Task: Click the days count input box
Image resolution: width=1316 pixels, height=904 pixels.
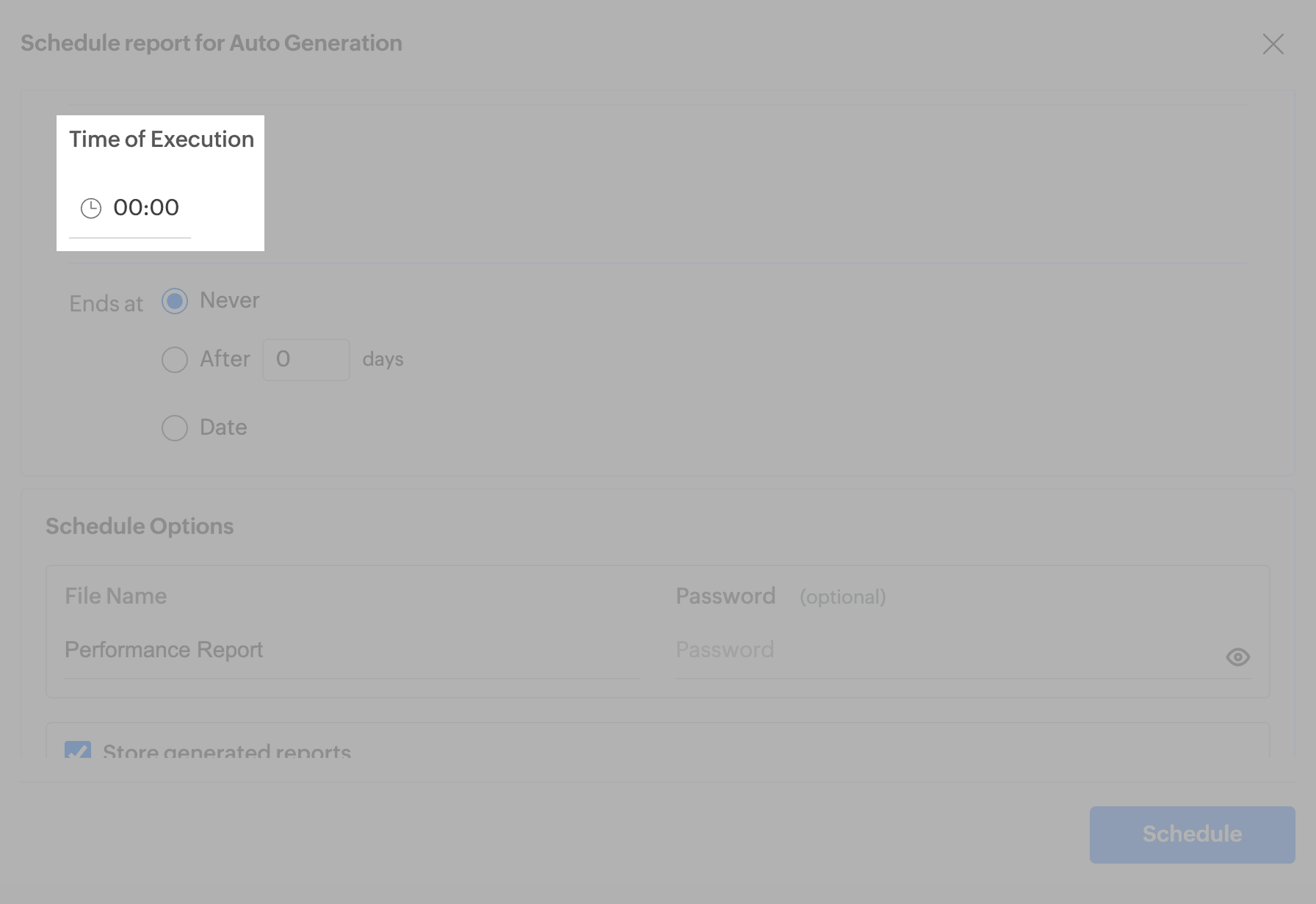Action: point(306,360)
